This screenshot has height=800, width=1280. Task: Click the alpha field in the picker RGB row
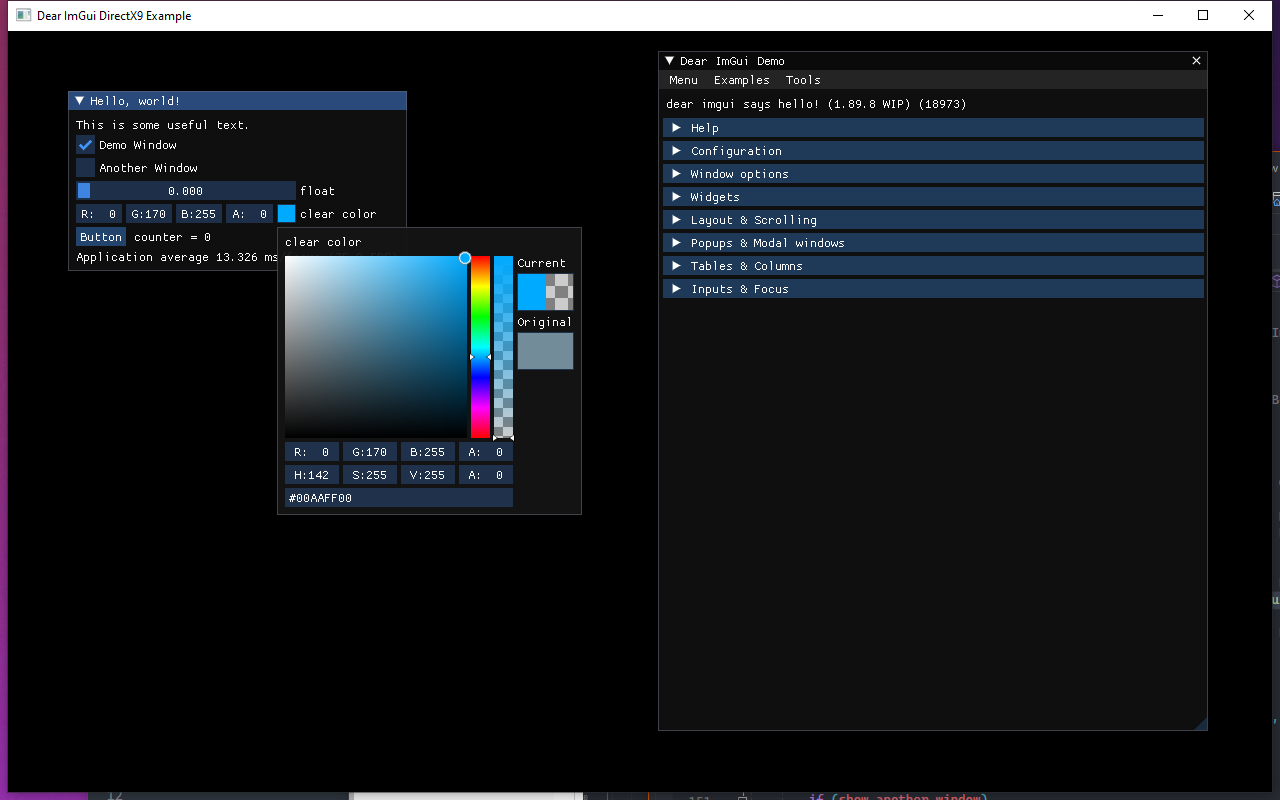(486, 452)
